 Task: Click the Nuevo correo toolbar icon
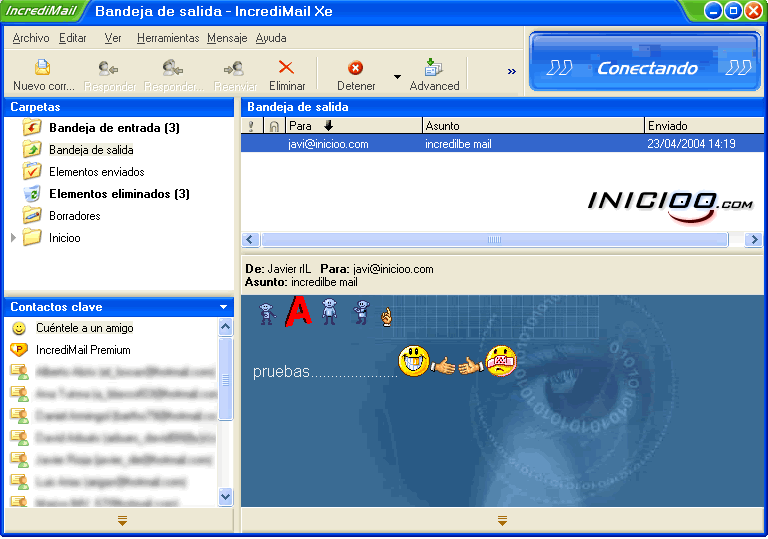(43, 67)
